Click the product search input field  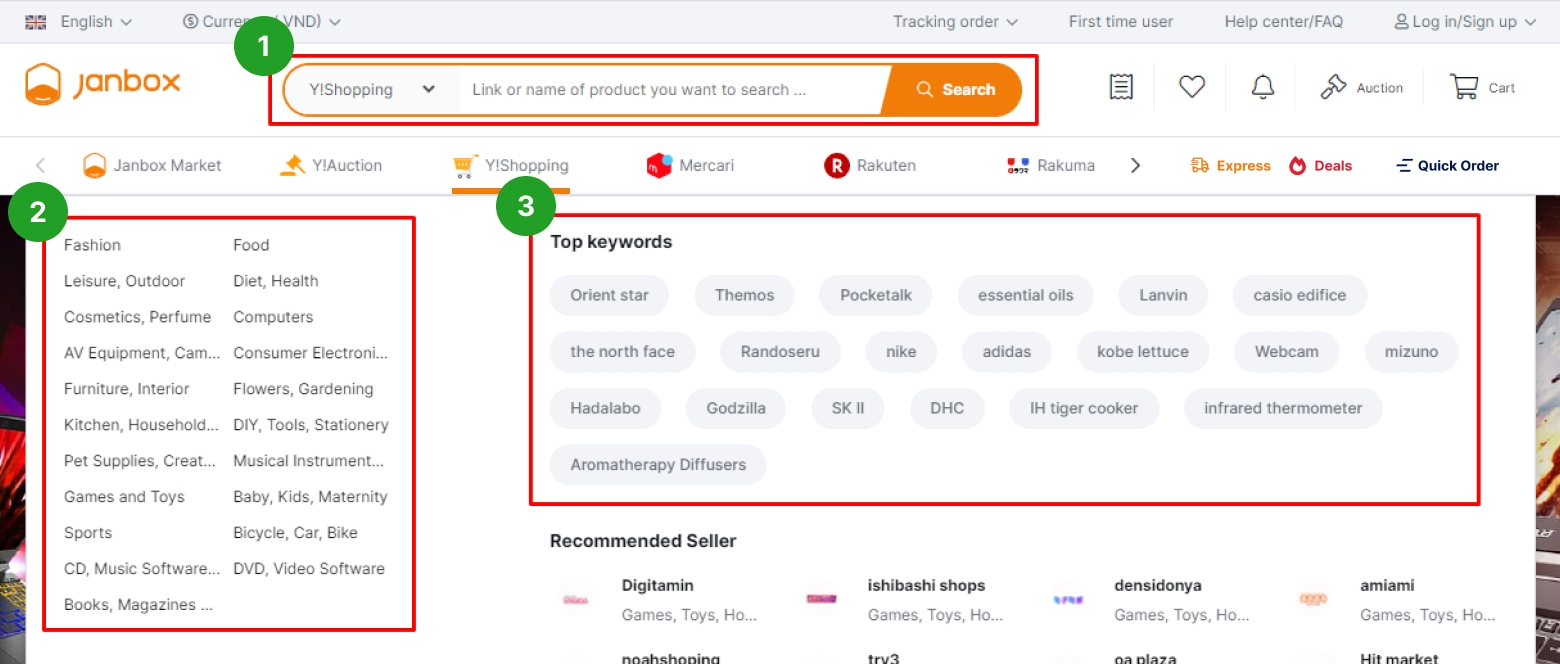click(670, 90)
